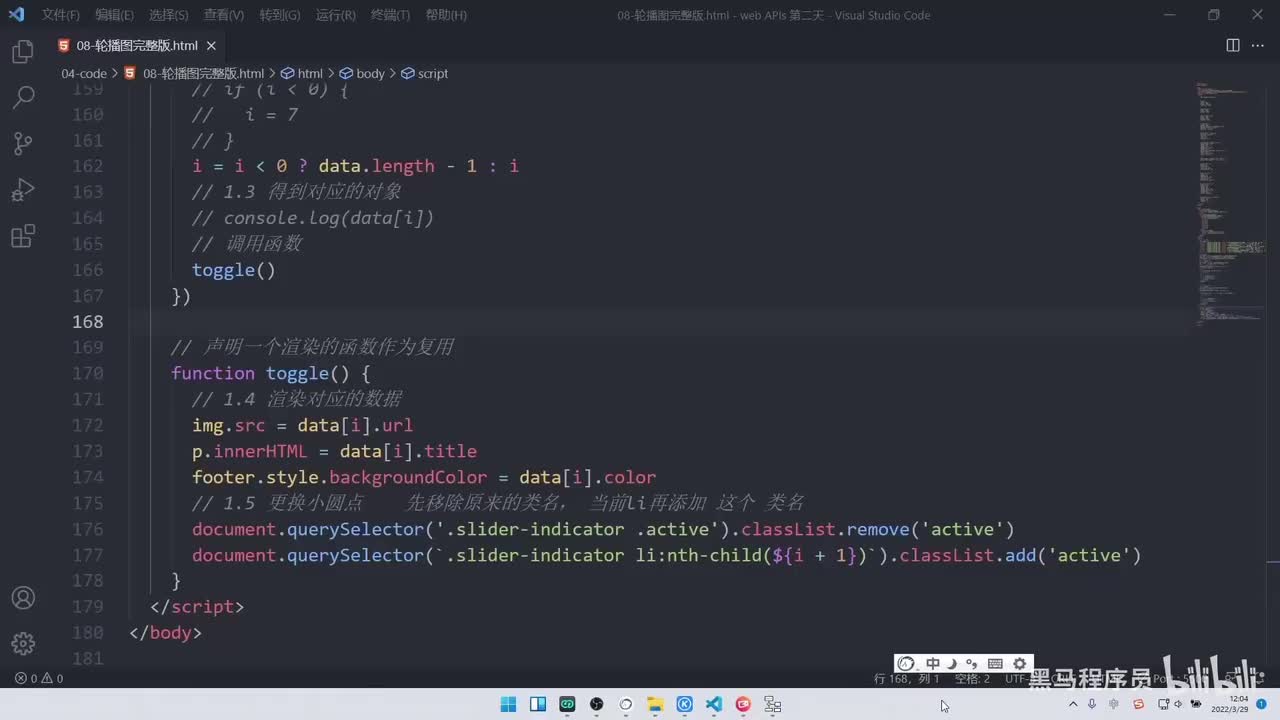Screen dimensions: 1280x720
Task: Show hidden system tray icons chevron
Action: coord(1073,704)
